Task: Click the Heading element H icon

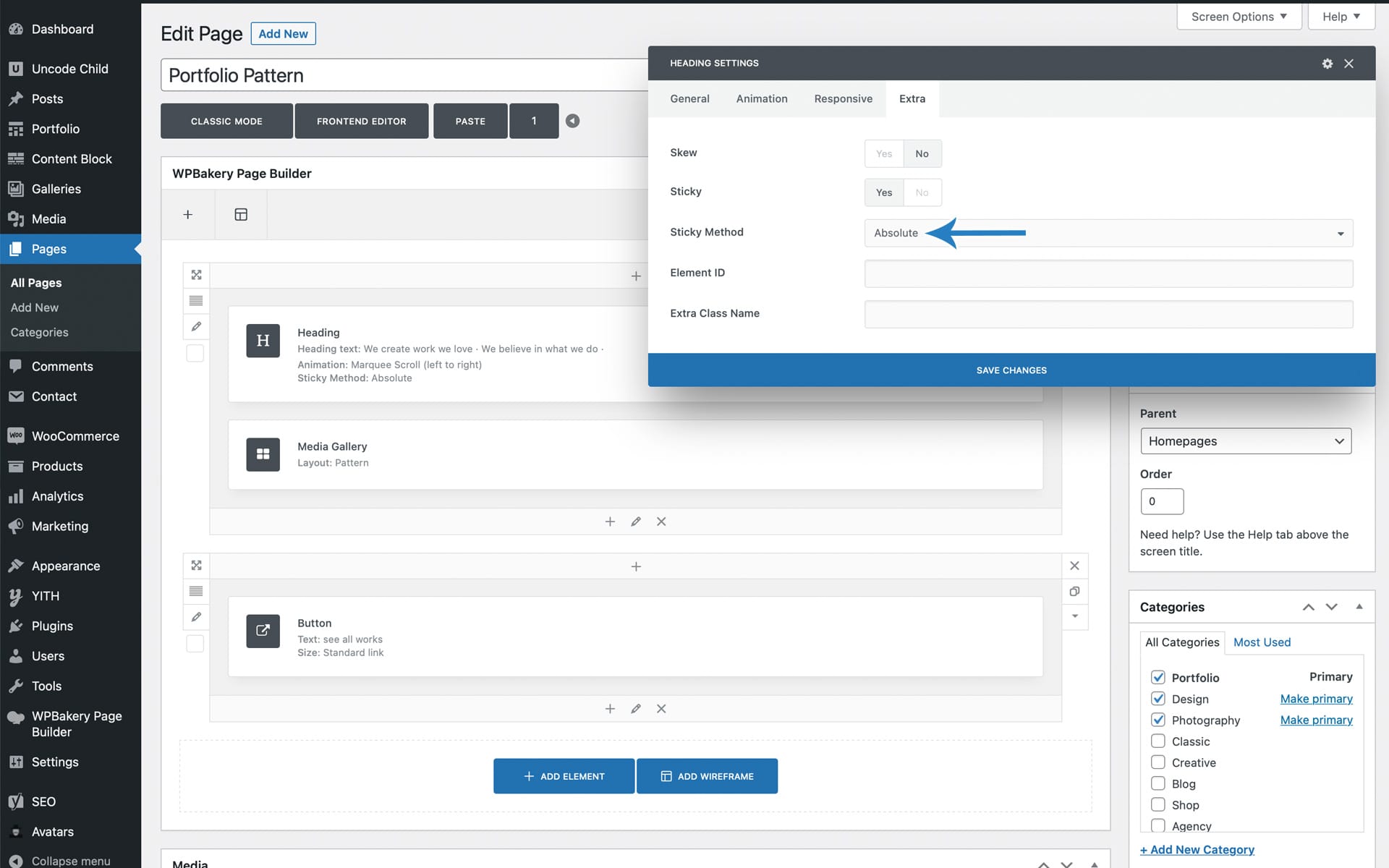Action: coord(263,341)
